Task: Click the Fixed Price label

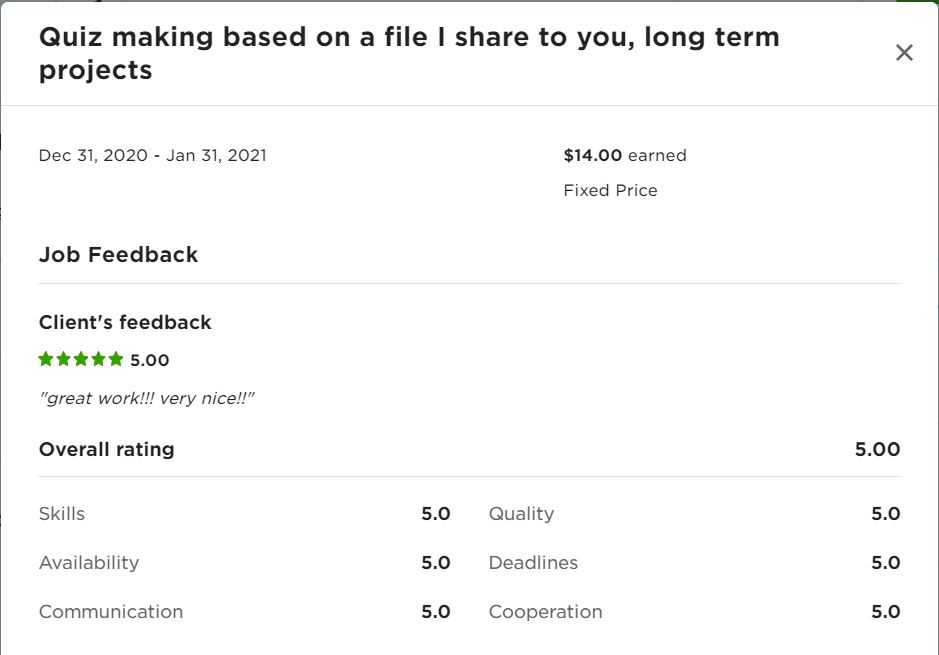Action: 610,190
